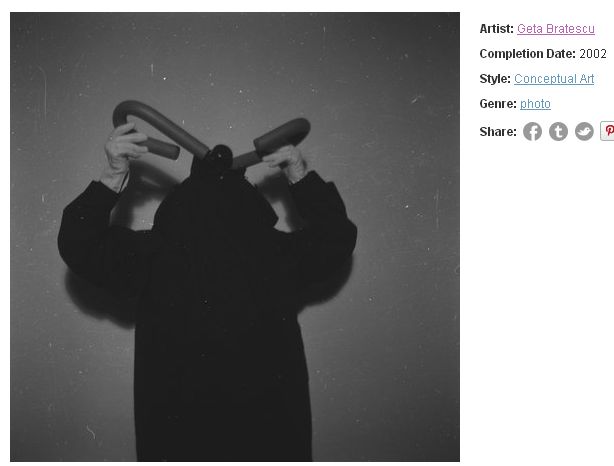Screen dimensions: 614x466
Task: Click the Share label text
Action: coord(498,132)
